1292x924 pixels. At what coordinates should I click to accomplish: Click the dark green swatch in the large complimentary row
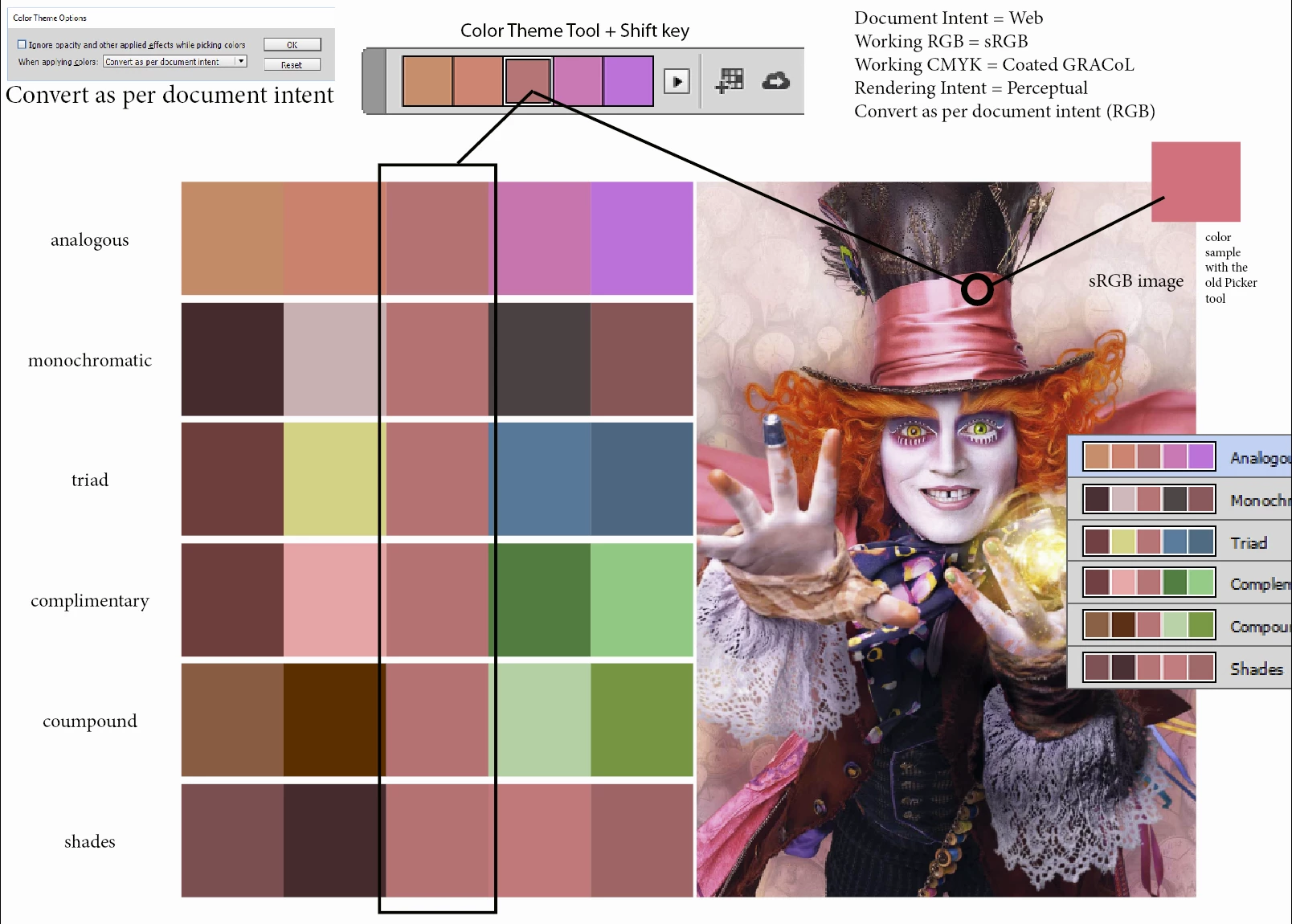click(539, 599)
